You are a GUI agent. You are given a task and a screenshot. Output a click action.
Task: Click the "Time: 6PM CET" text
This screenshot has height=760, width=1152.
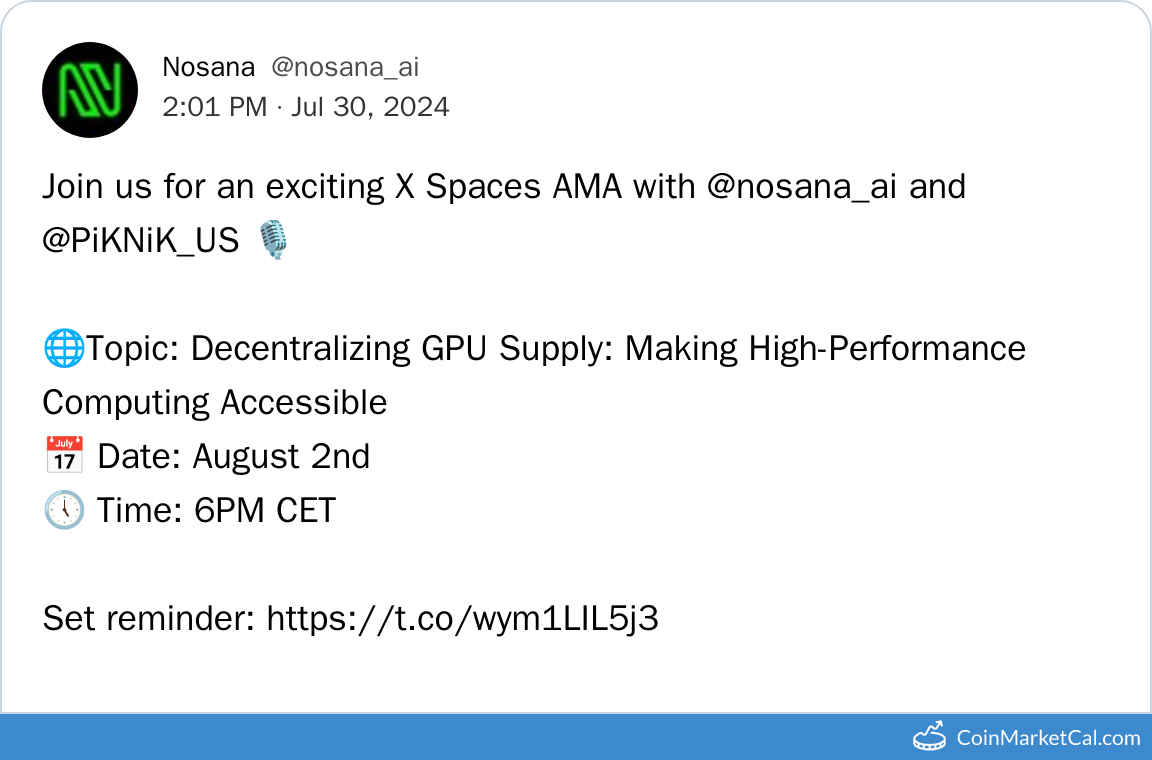(x=216, y=510)
